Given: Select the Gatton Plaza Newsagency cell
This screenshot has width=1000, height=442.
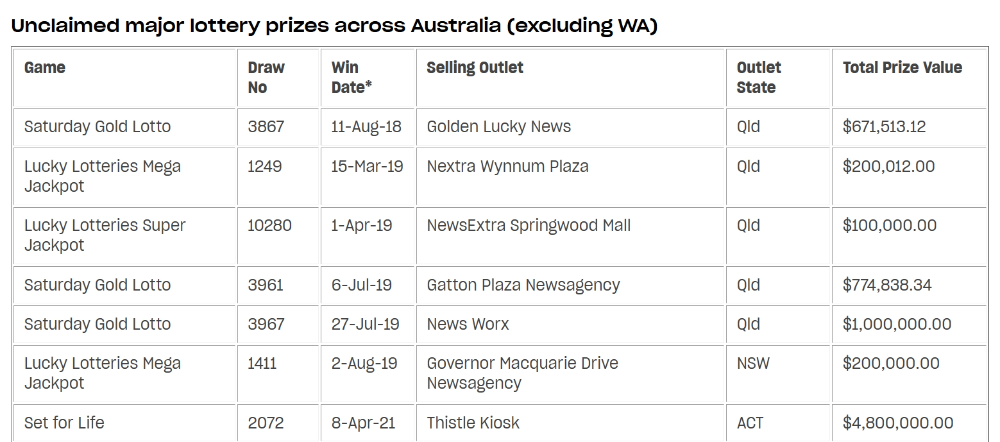Looking at the screenshot, I should (570, 285).
